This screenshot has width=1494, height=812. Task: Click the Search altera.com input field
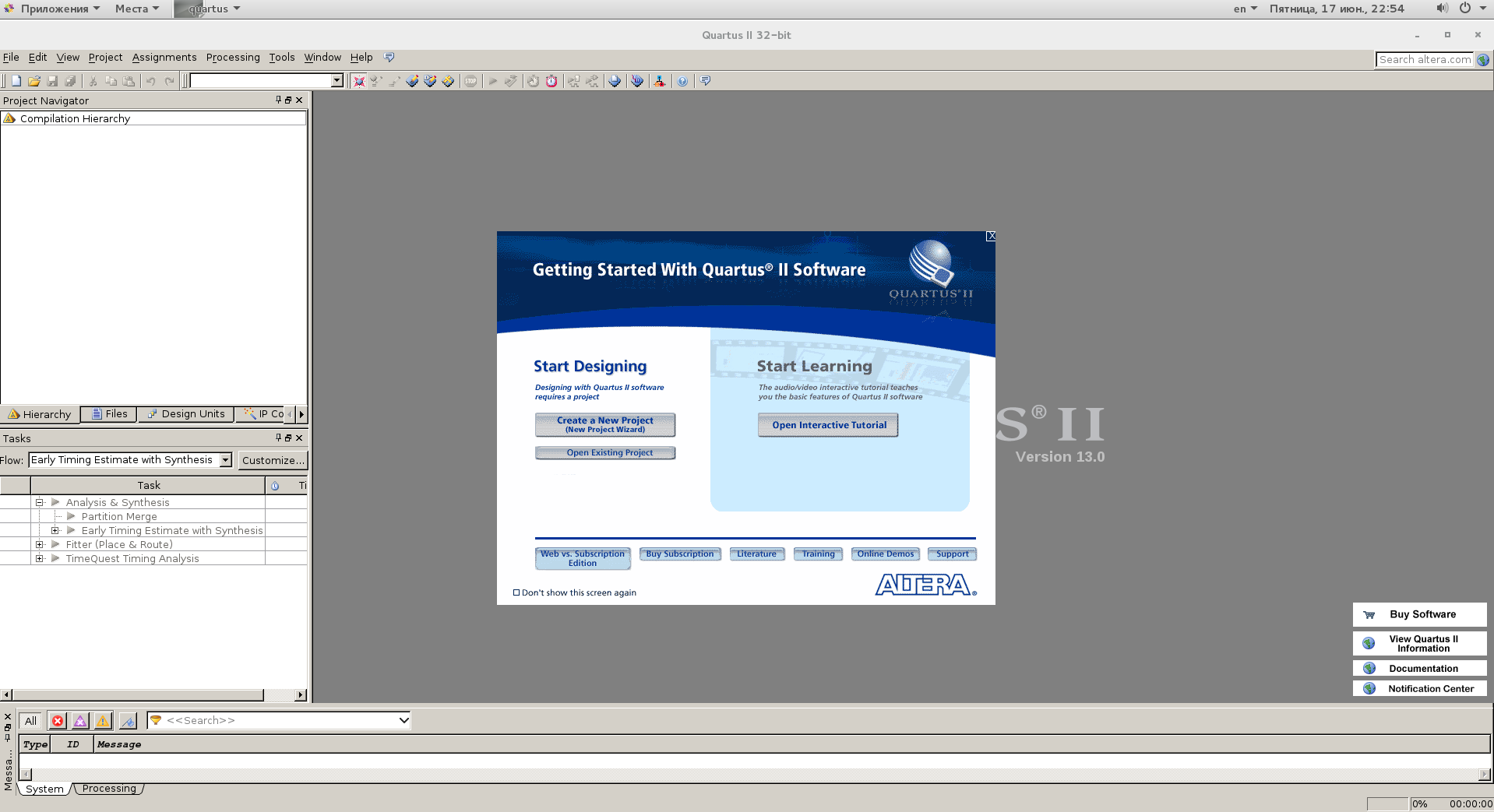point(1425,59)
